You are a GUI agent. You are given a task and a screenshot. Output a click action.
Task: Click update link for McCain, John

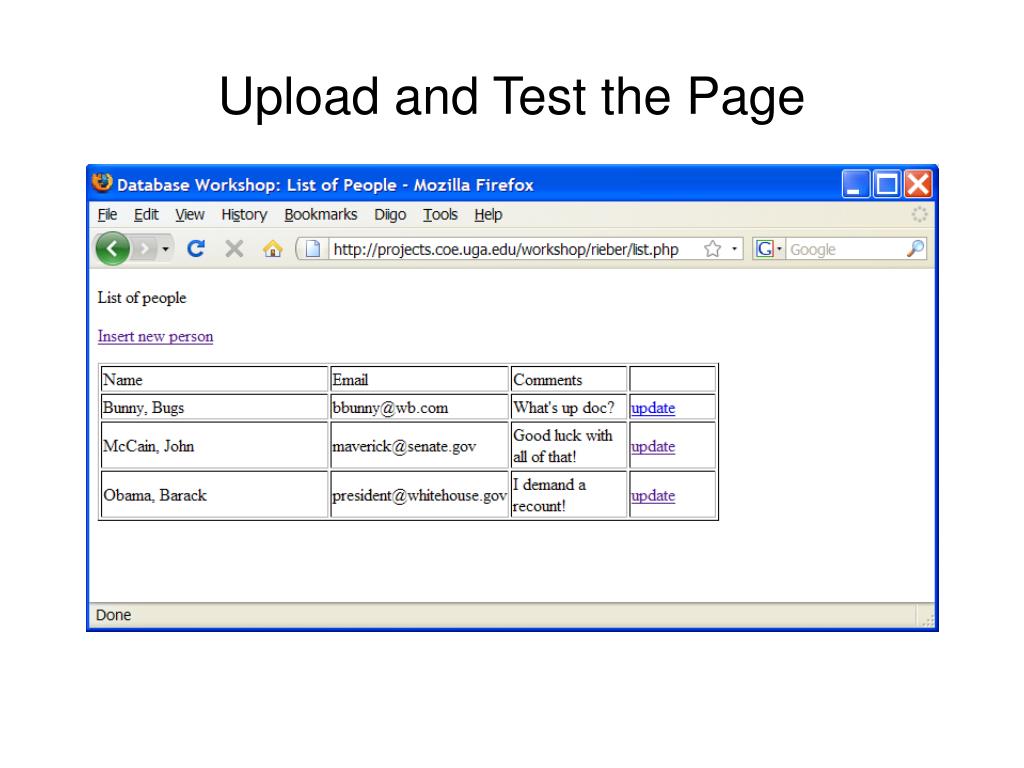(653, 446)
